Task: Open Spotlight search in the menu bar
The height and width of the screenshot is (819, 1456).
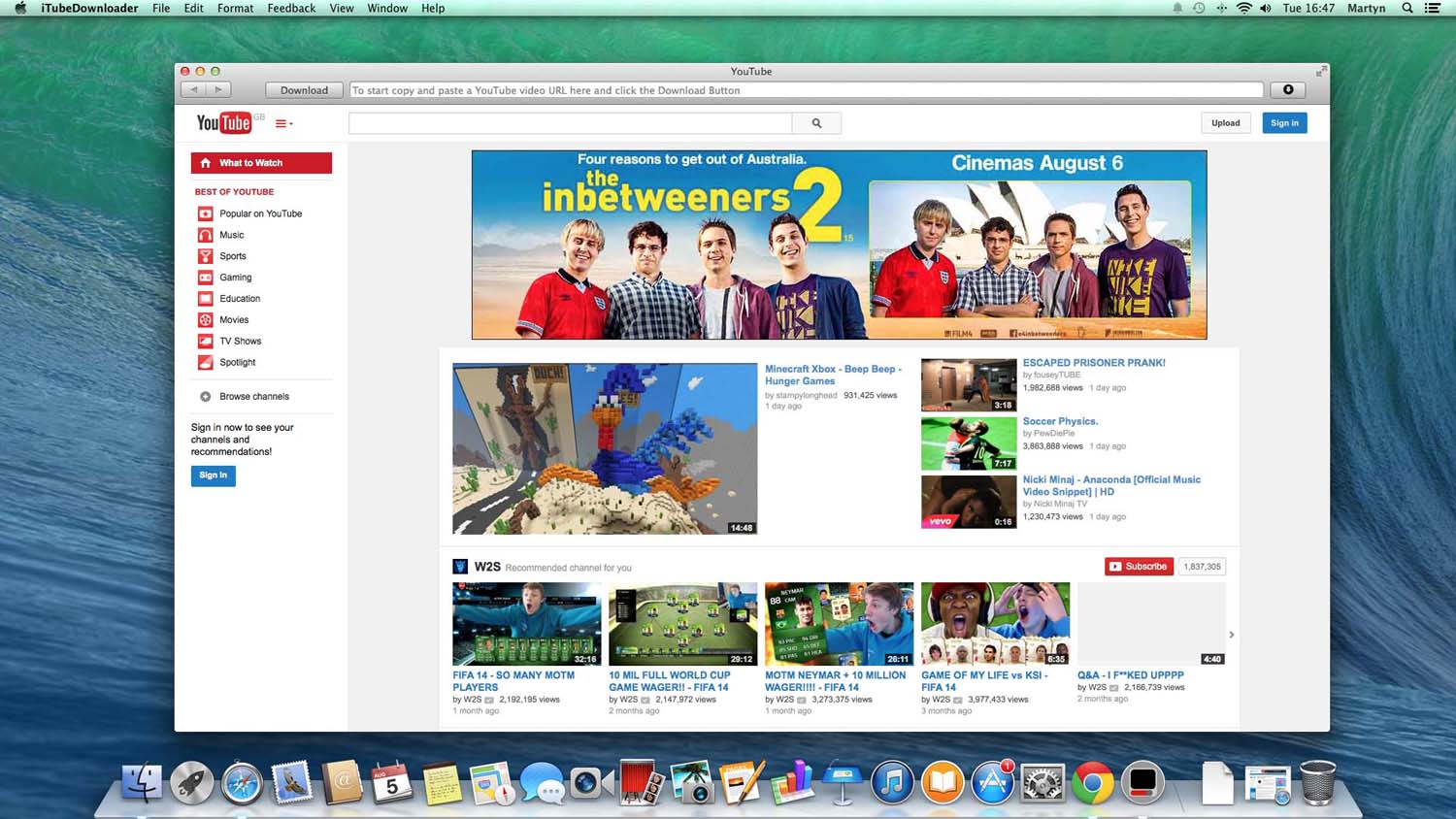Action: (1407, 8)
